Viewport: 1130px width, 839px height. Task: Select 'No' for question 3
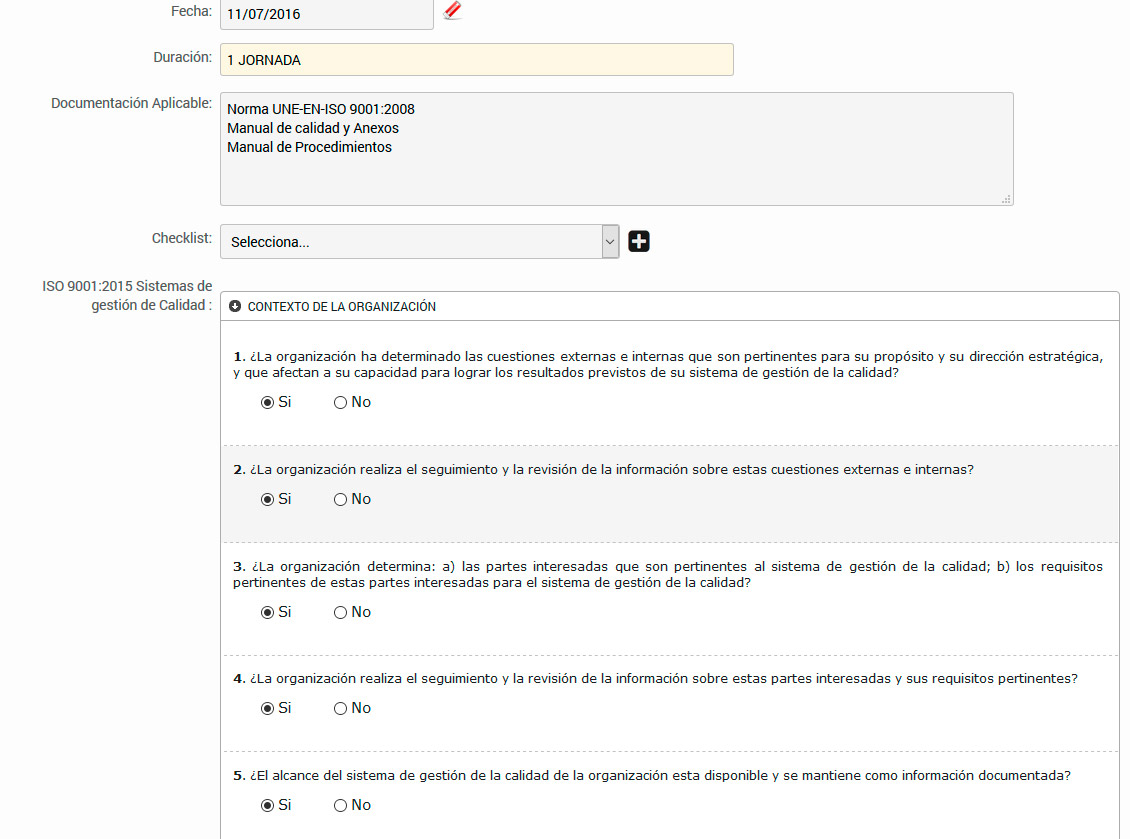[x=340, y=613]
